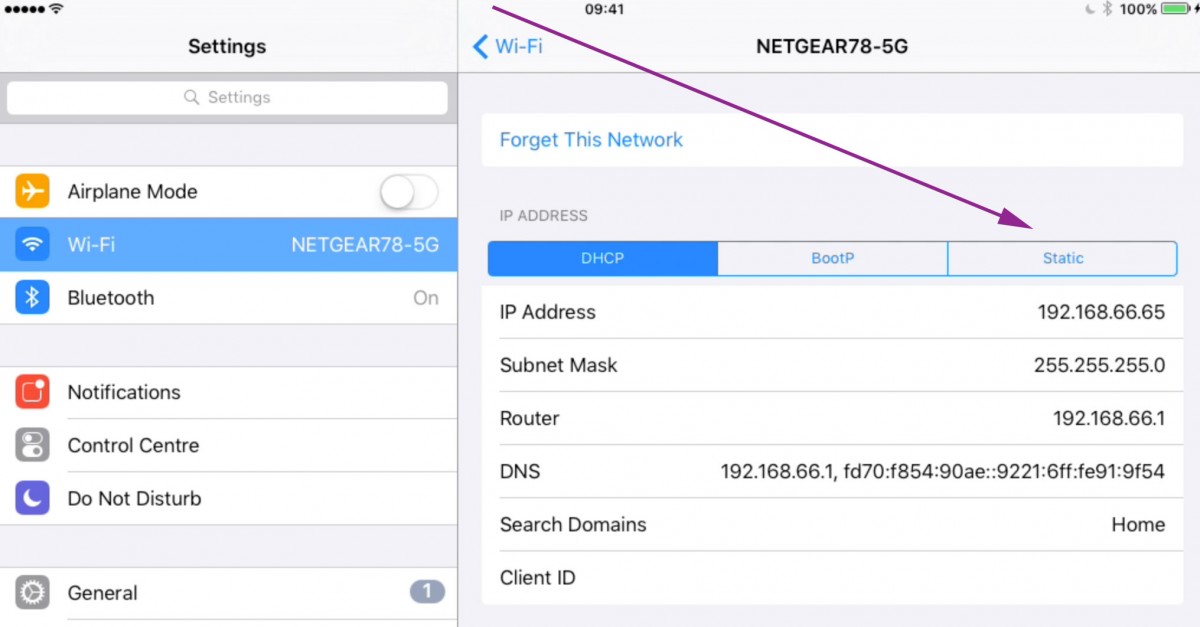
Task: Open General via the gear icon
Action: pos(32,593)
